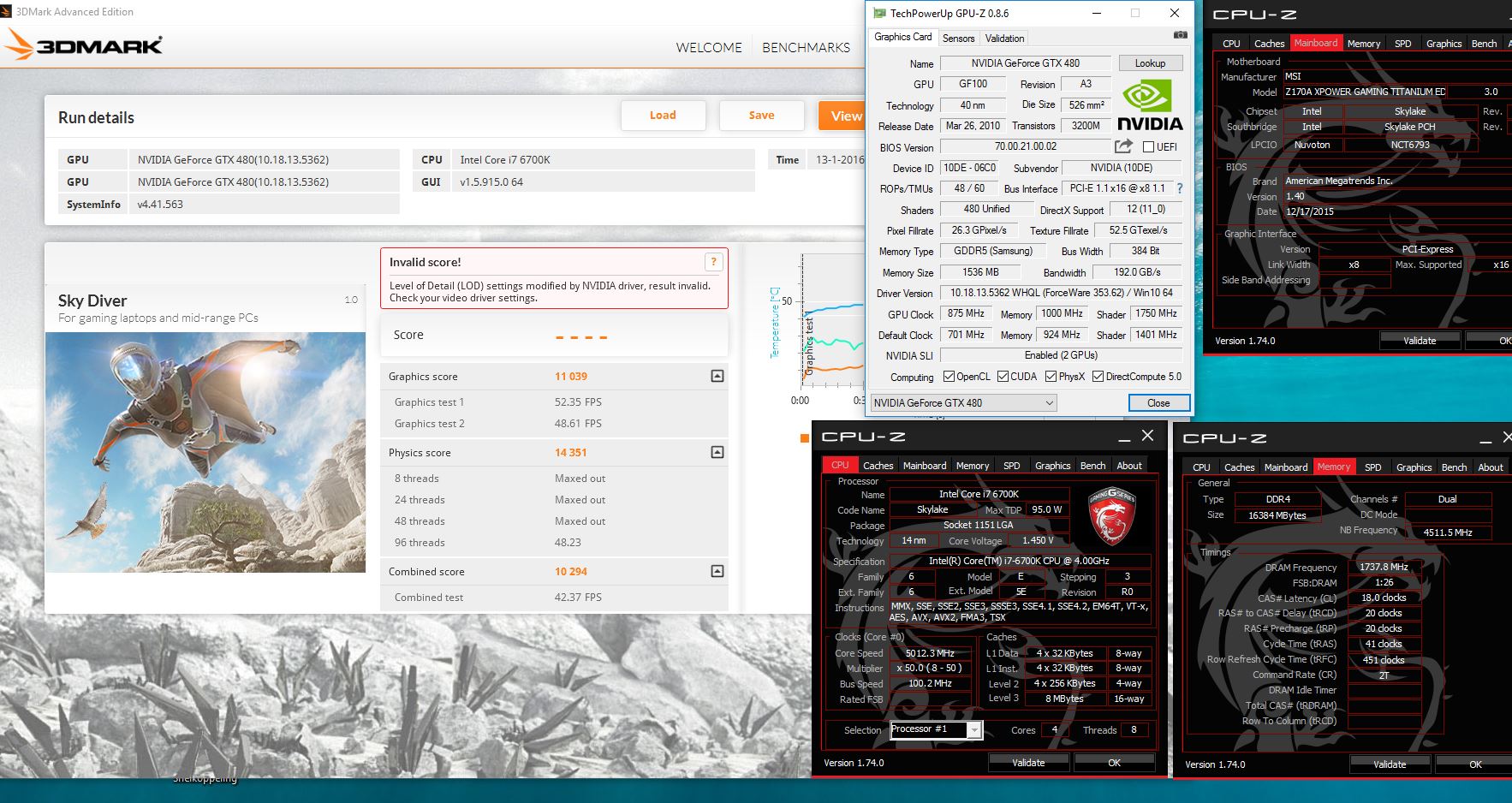
Task: Open Caches tab in CPU-Z CPU window
Action: (878, 466)
